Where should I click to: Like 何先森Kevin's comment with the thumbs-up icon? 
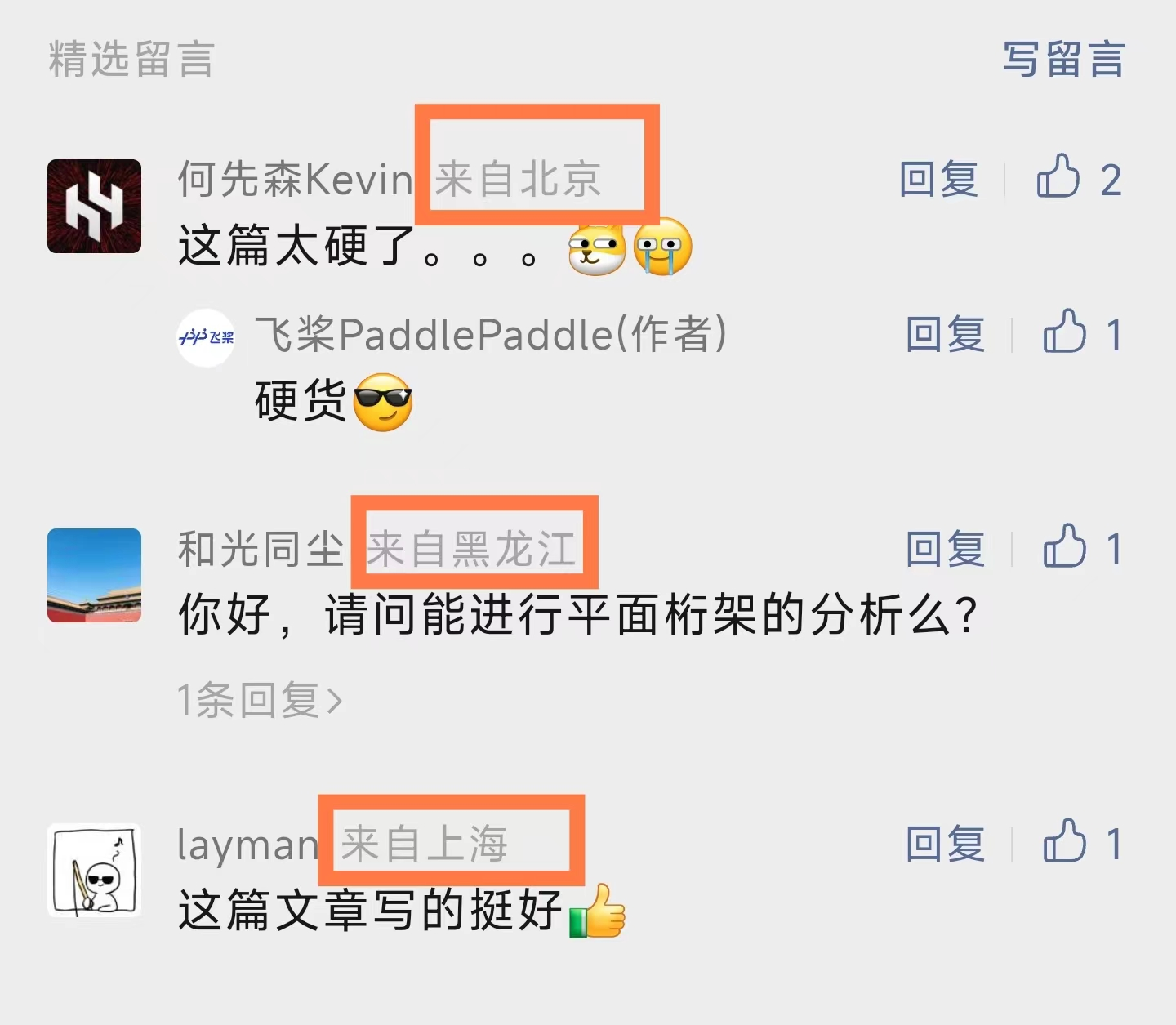(x=1058, y=176)
